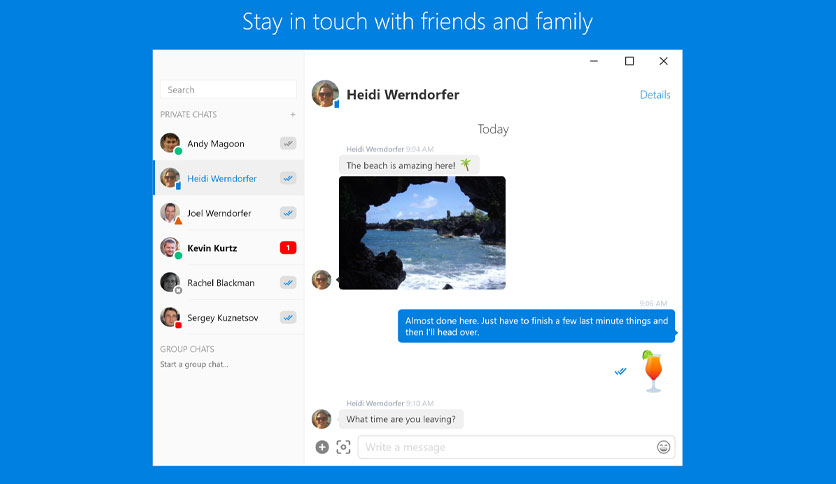Focus the Write a message field
The width and height of the screenshot is (836, 484).
[507, 447]
